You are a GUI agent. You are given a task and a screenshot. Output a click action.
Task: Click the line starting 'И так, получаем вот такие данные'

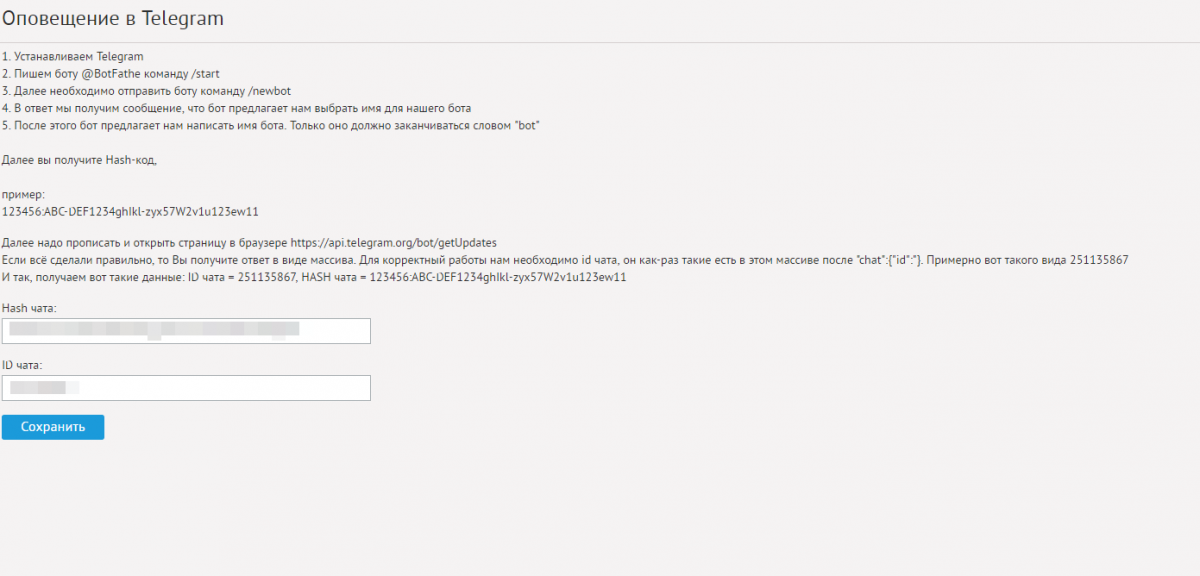coord(314,277)
